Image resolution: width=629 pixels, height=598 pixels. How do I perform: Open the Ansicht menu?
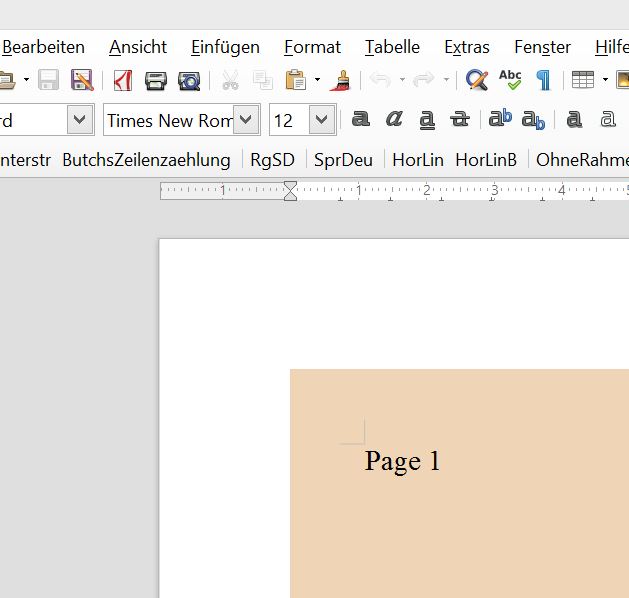click(x=138, y=47)
